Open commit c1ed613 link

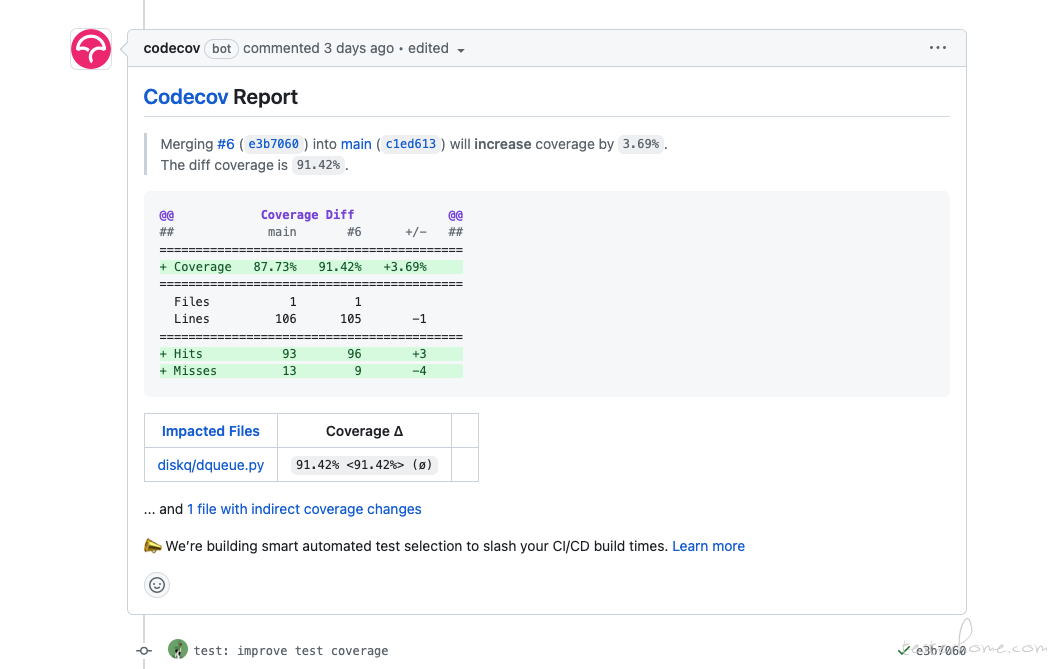[411, 145]
